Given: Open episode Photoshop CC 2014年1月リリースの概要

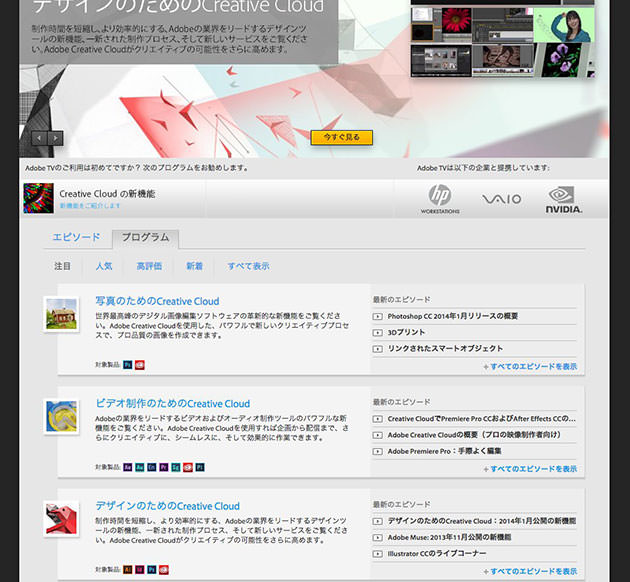Looking at the screenshot, I should coord(453,317).
